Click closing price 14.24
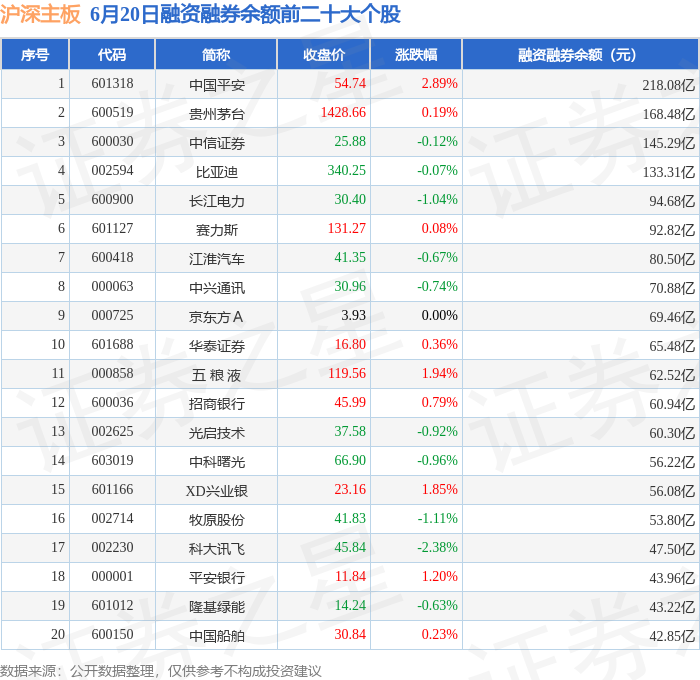The image size is (700, 680). point(350,606)
